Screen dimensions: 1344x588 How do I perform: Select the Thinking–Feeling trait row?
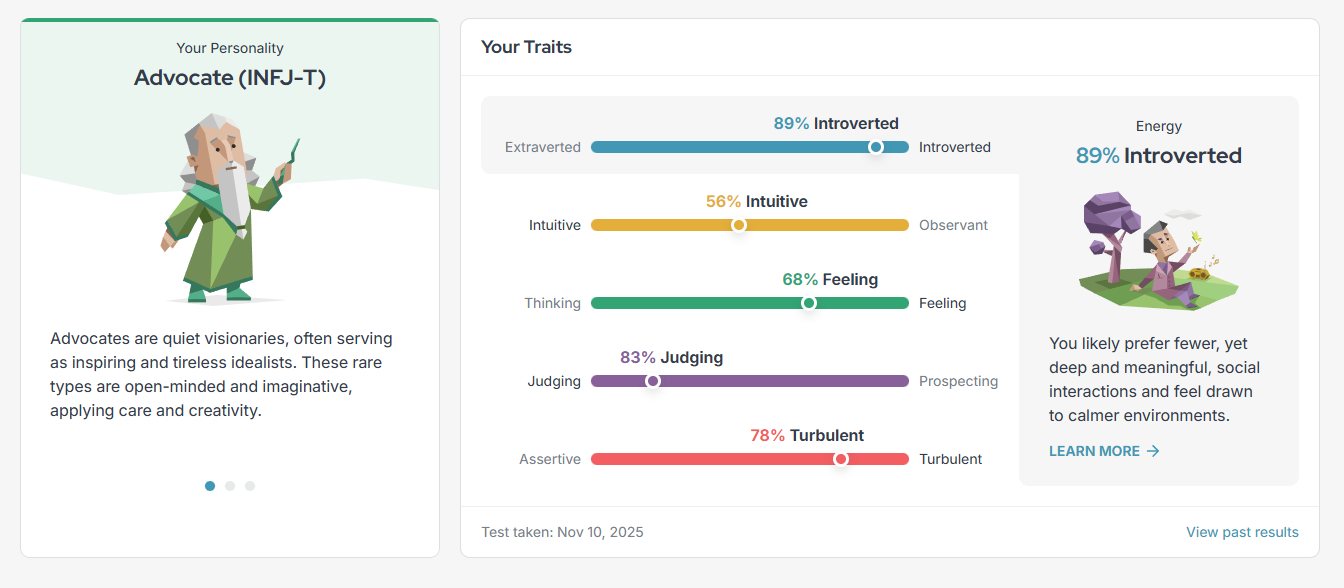click(749, 292)
